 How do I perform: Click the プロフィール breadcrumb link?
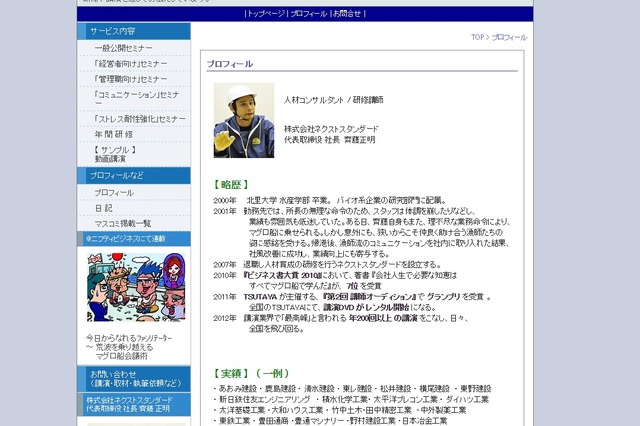pos(509,37)
